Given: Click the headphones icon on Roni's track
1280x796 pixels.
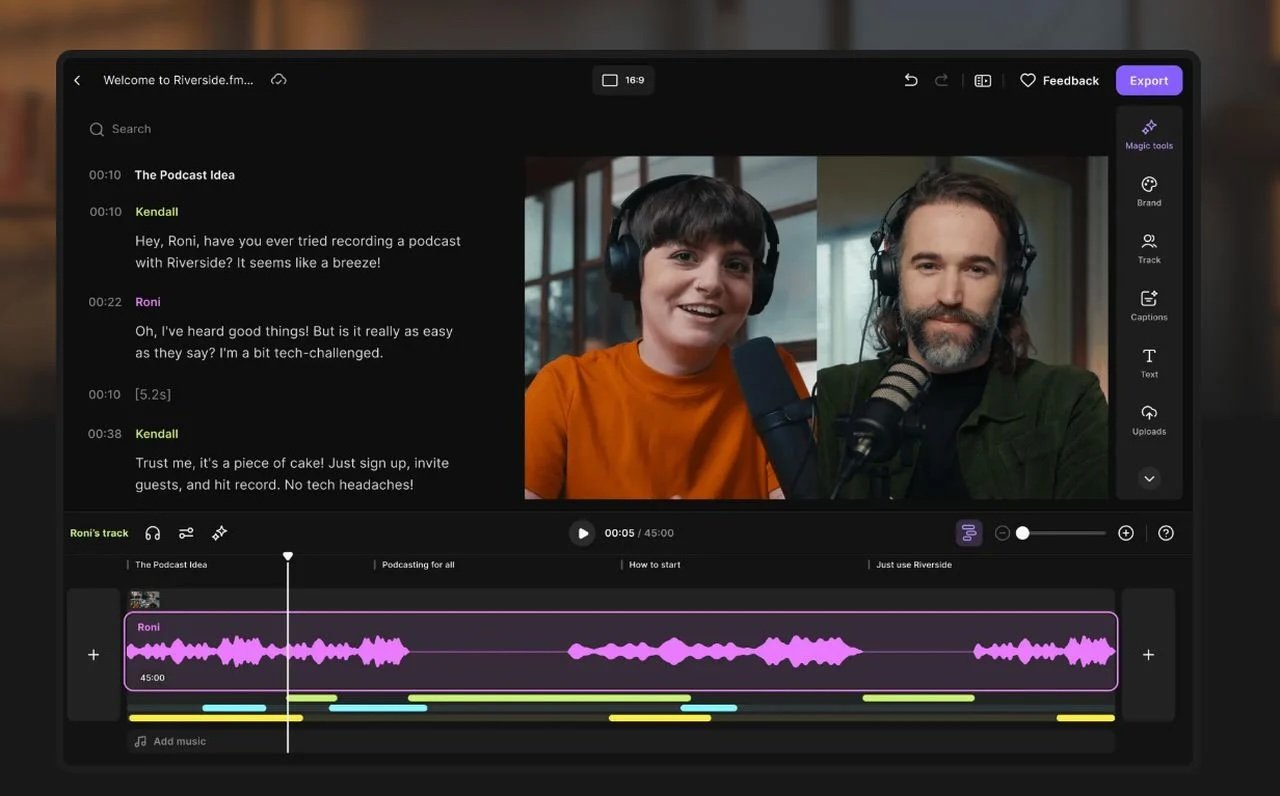Looking at the screenshot, I should tap(153, 533).
